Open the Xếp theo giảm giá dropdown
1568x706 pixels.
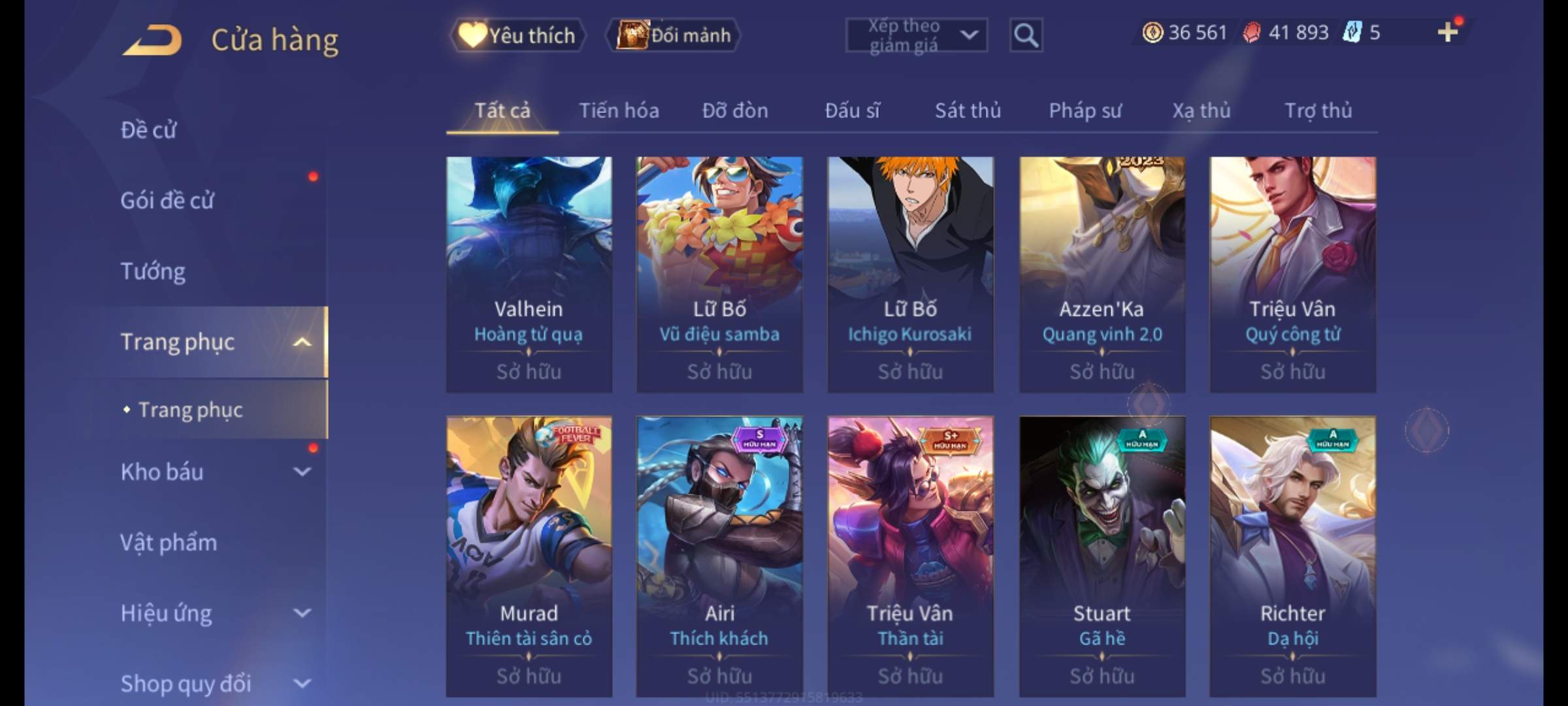pos(917,35)
